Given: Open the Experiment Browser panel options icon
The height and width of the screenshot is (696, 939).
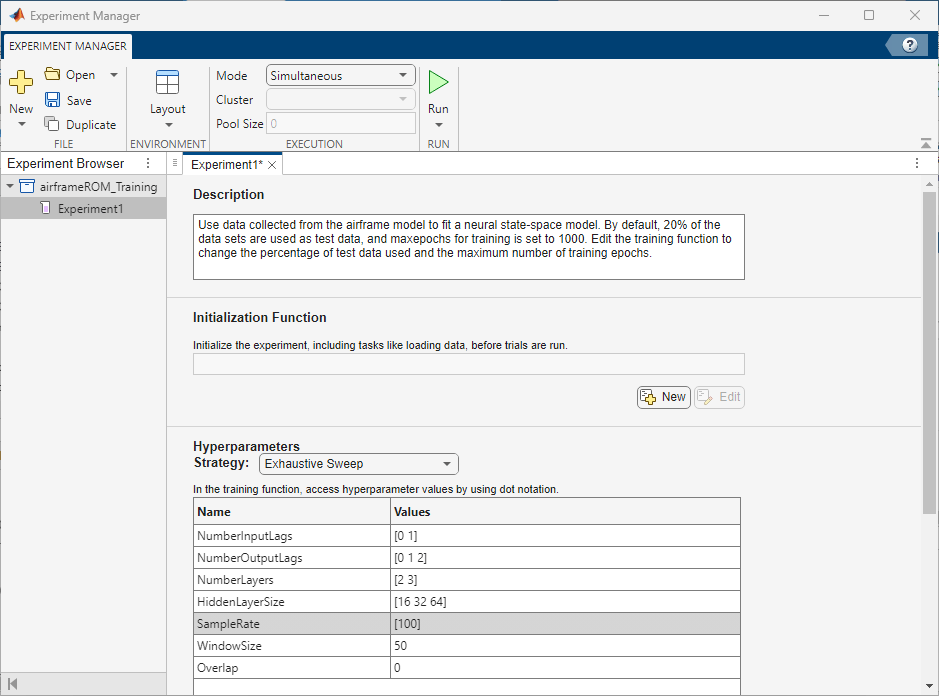Looking at the screenshot, I should click(x=147, y=163).
